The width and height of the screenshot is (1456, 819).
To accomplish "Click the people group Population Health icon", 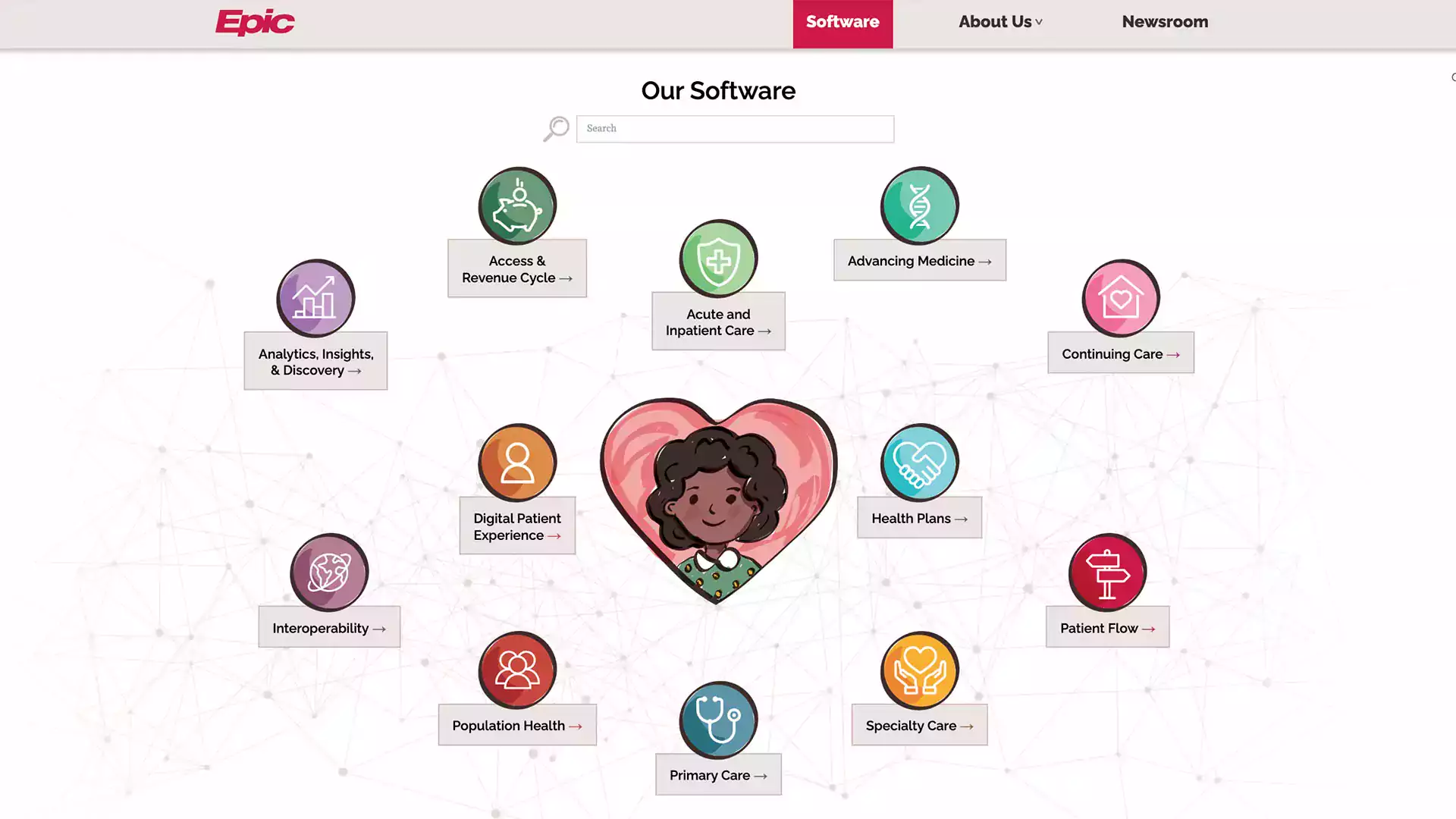I will pos(517,670).
